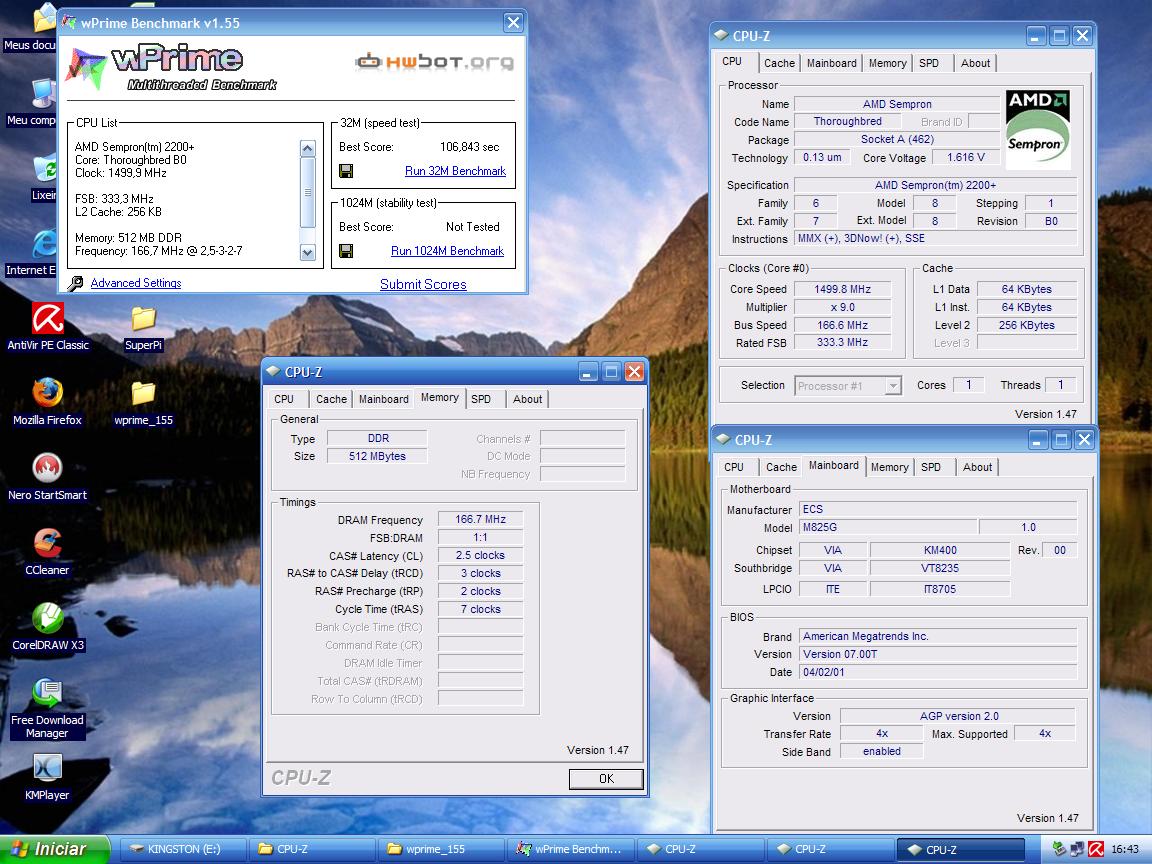Click the AMD Sempron logo in CPU-Z
Image resolution: width=1152 pixels, height=864 pixels.
point(1037,130)
